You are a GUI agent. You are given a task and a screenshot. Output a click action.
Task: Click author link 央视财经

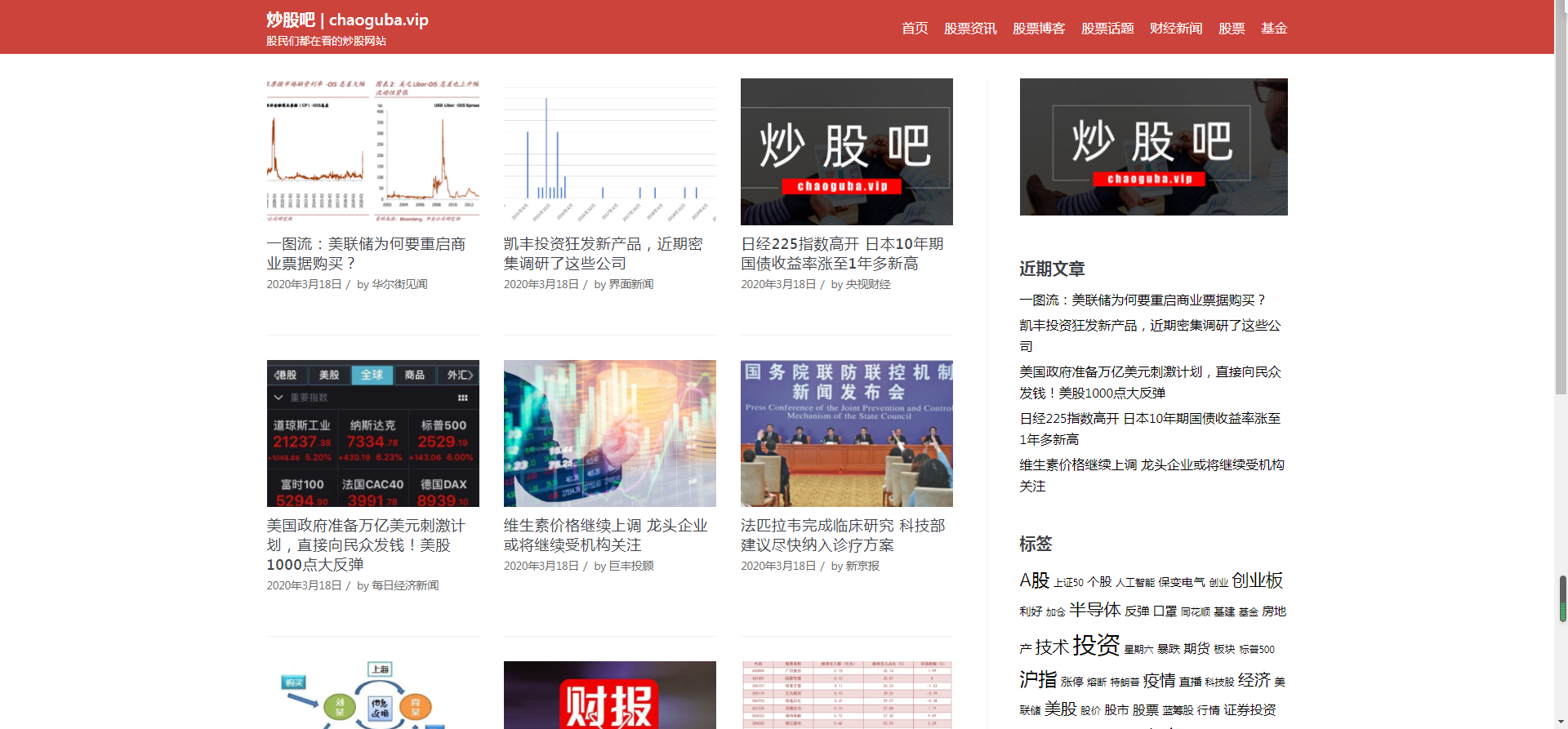pos(868,284)
